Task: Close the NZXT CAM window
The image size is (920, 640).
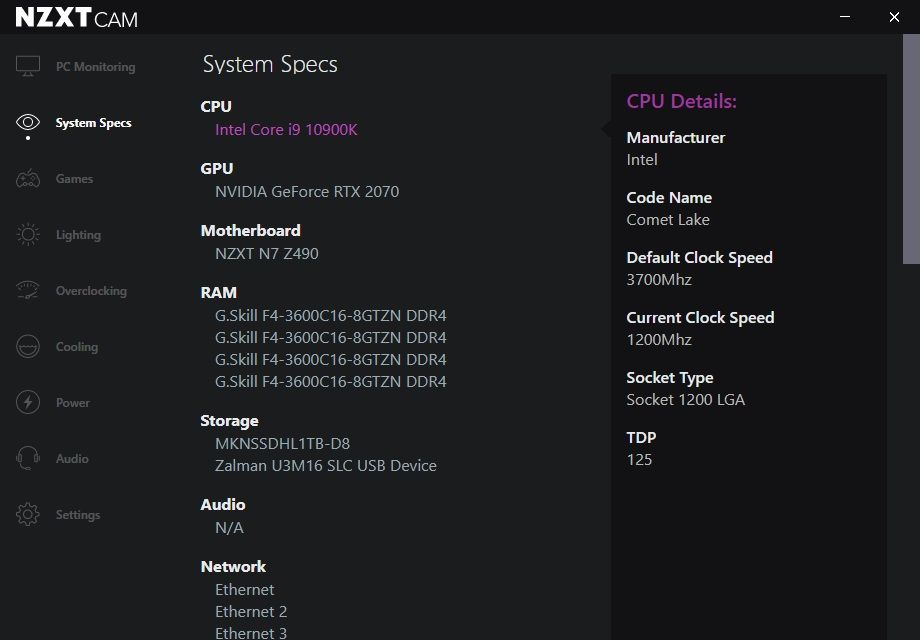Action: tap(894, 17)
